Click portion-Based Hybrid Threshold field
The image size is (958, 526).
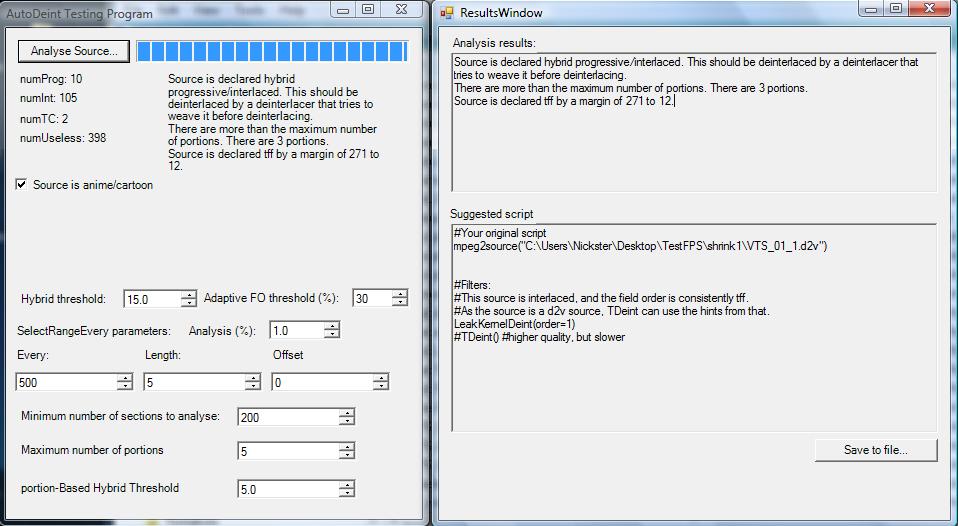288,489
